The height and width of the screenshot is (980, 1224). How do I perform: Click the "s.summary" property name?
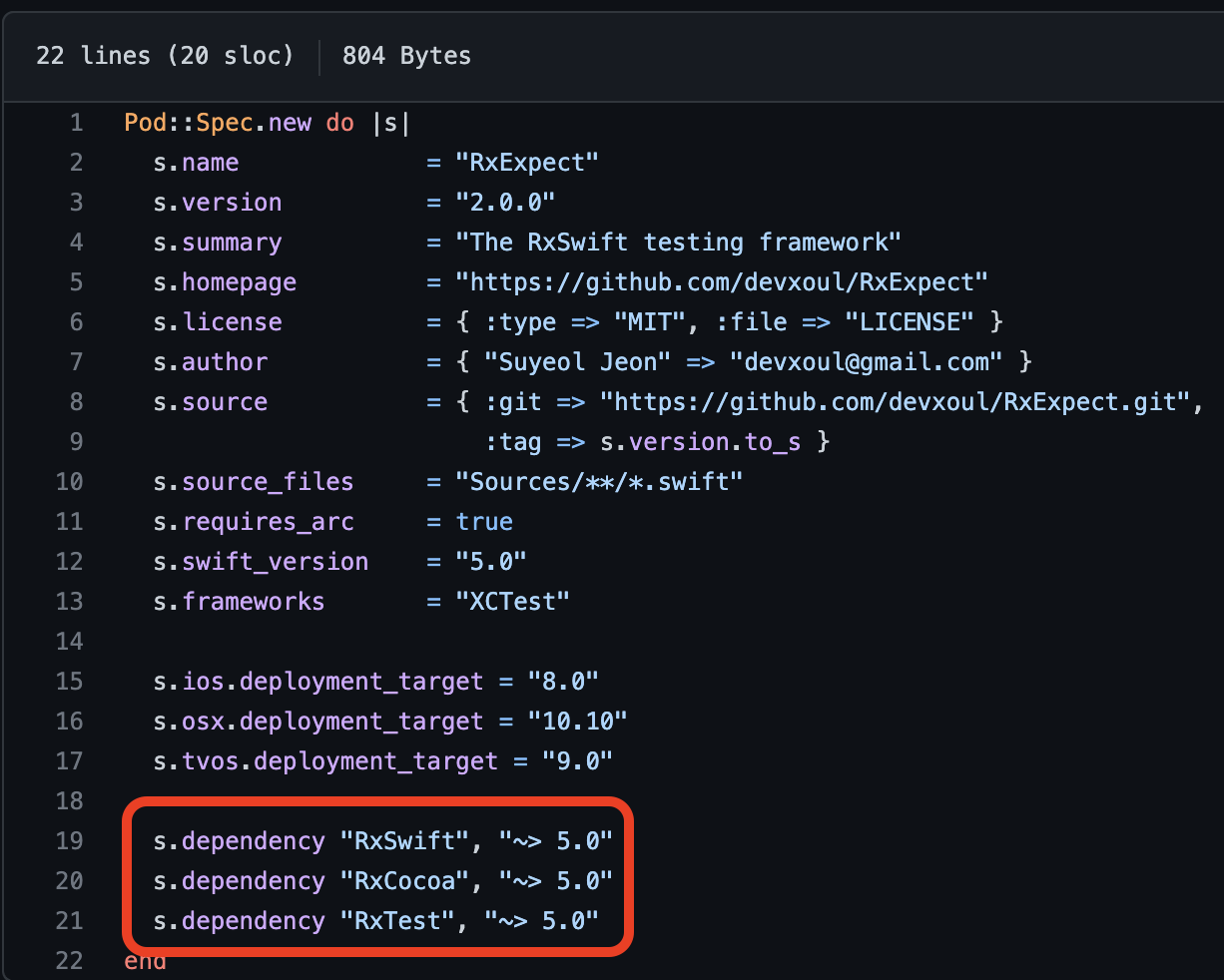coord(218,243)
